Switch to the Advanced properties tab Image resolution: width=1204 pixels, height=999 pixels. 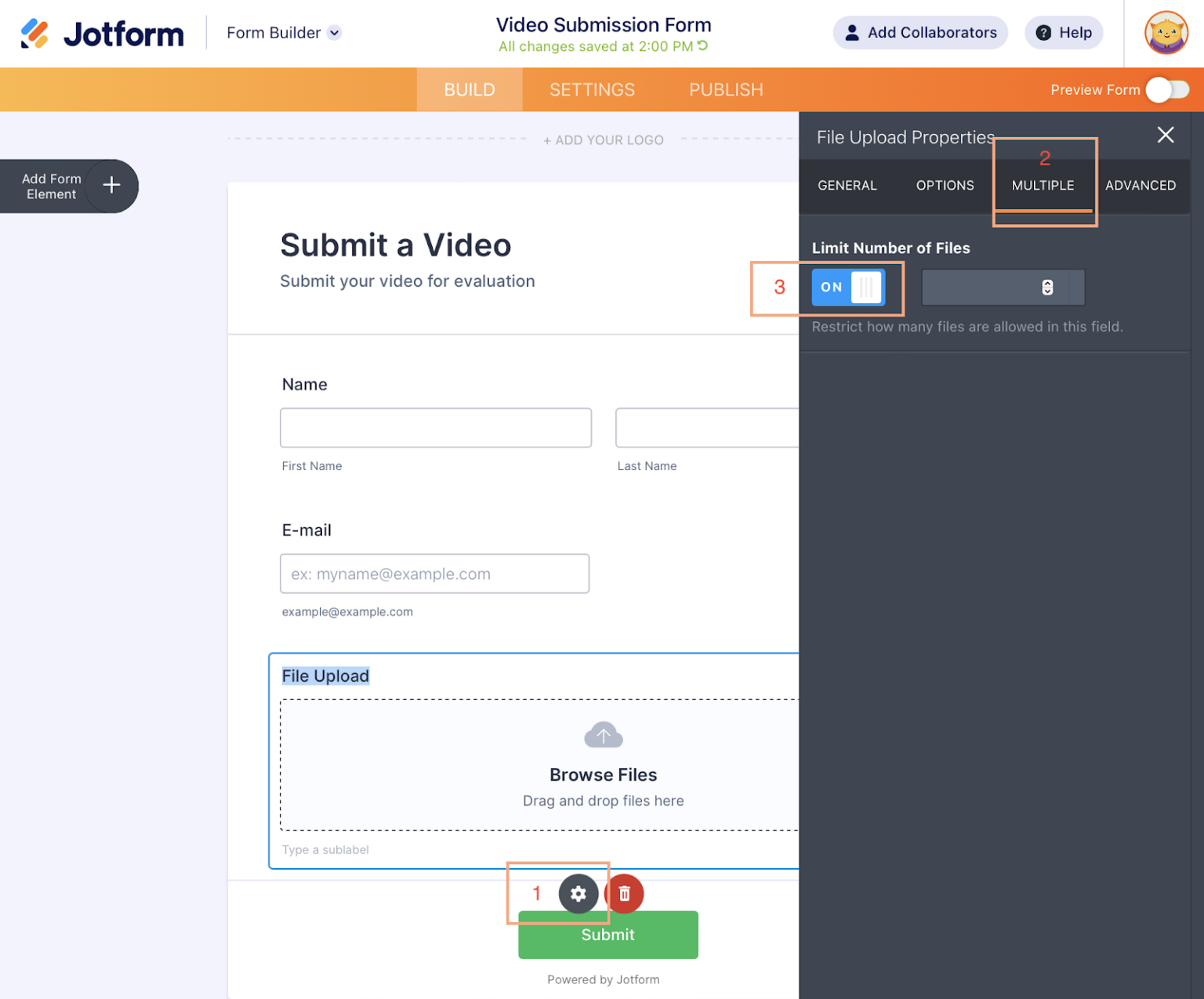(1141, 186)
